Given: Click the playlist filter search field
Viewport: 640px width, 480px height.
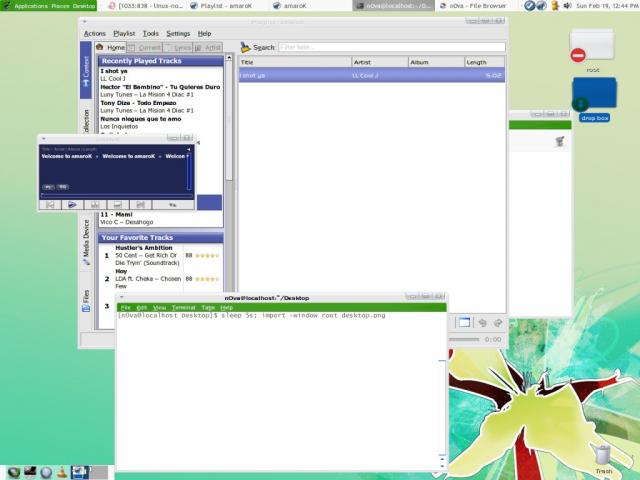Looking at the screenshot, I should coord(391,47).
